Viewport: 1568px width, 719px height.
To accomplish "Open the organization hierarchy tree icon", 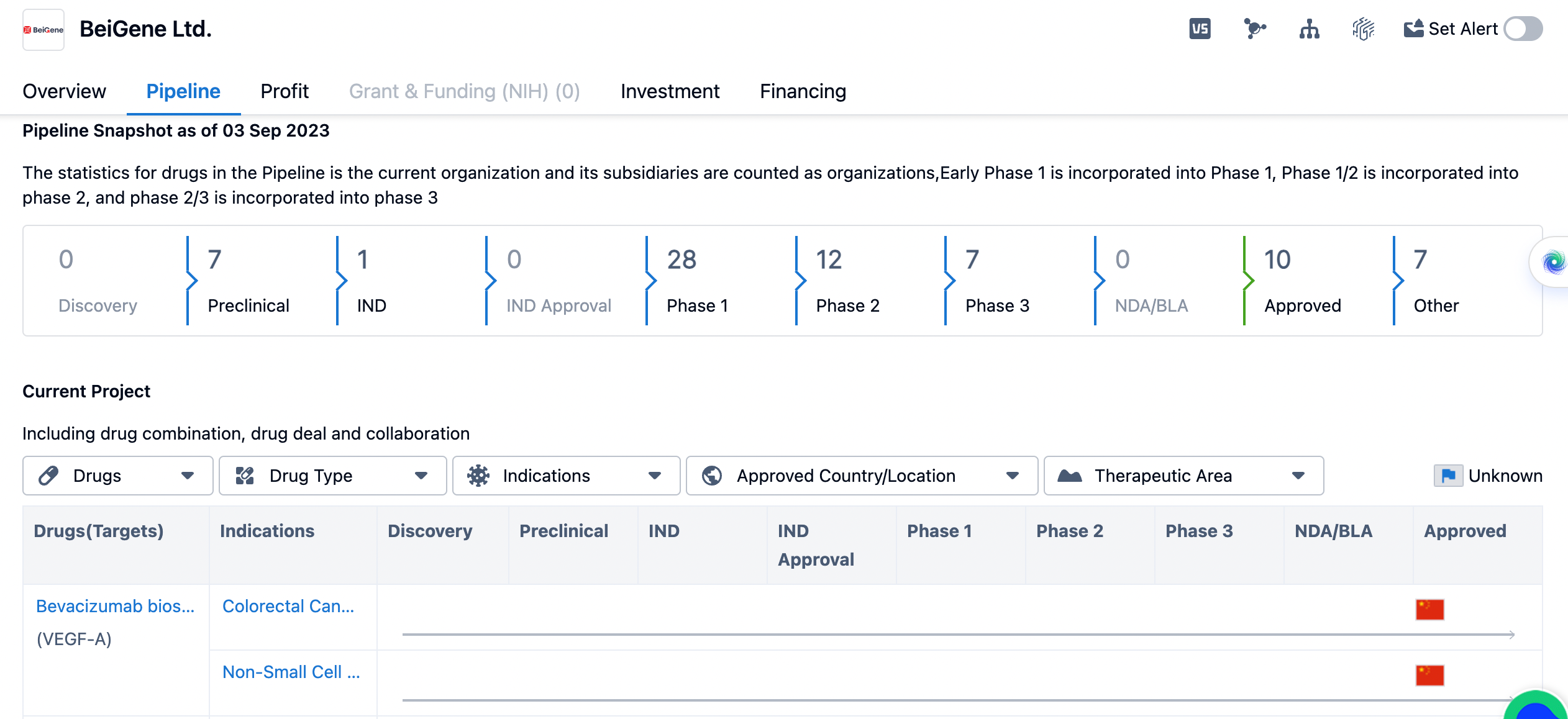I will [1309, 29].
